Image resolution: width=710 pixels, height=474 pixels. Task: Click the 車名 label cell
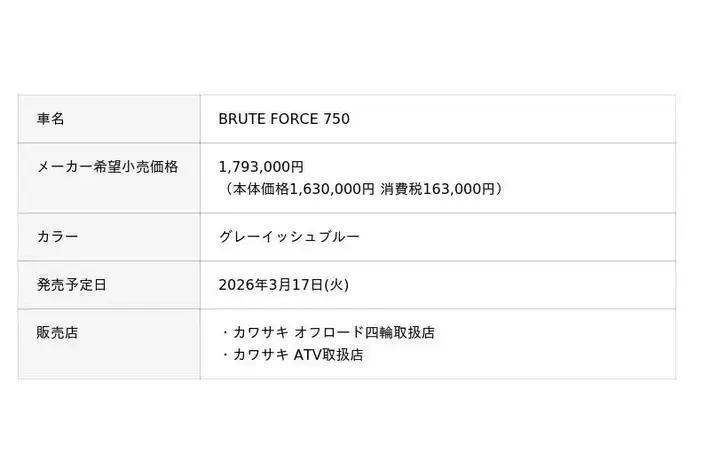pyautogui.click(x=50, y=119)
